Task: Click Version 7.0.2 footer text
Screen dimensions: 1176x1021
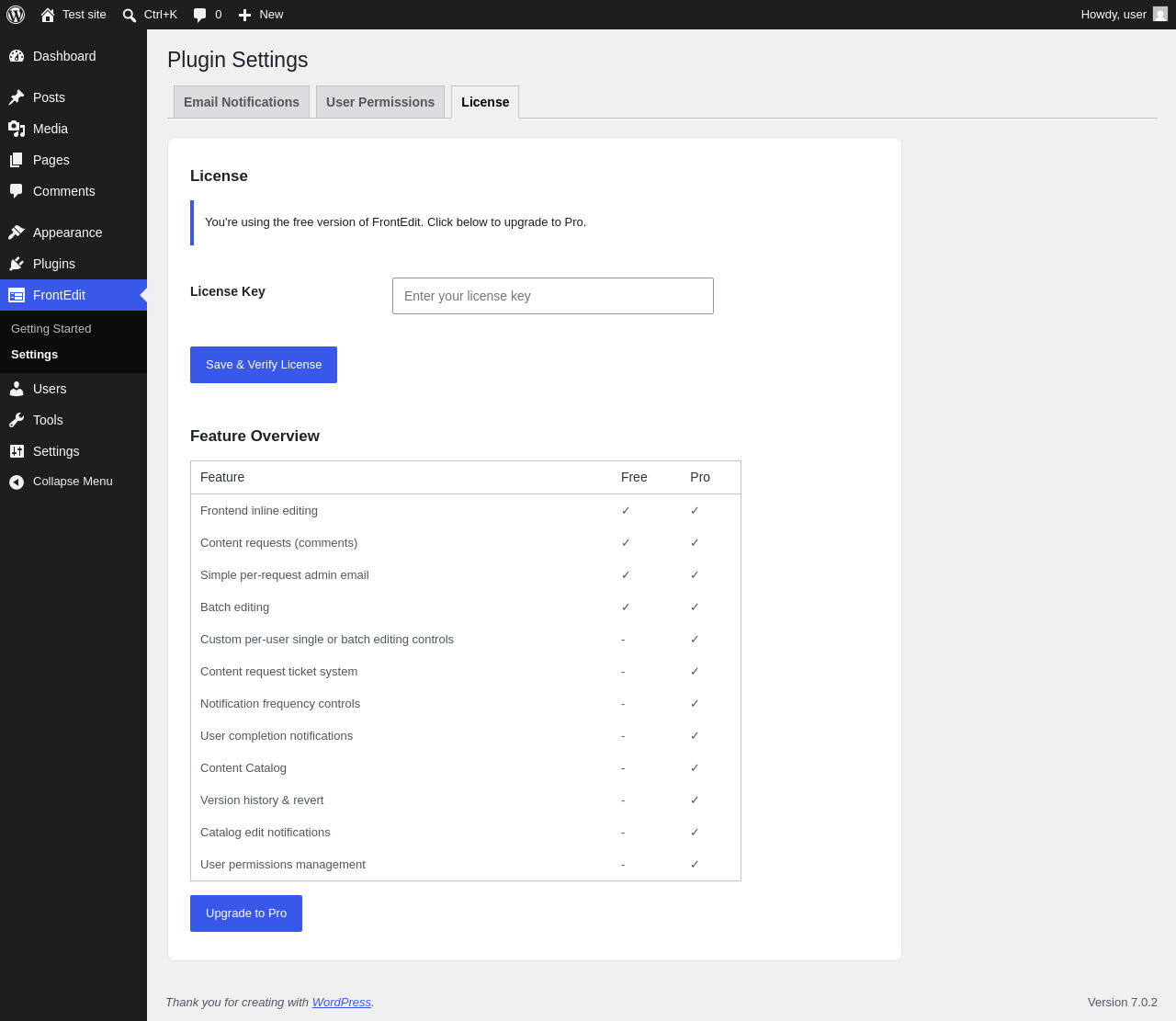Action: (x=1123, y=1002)
